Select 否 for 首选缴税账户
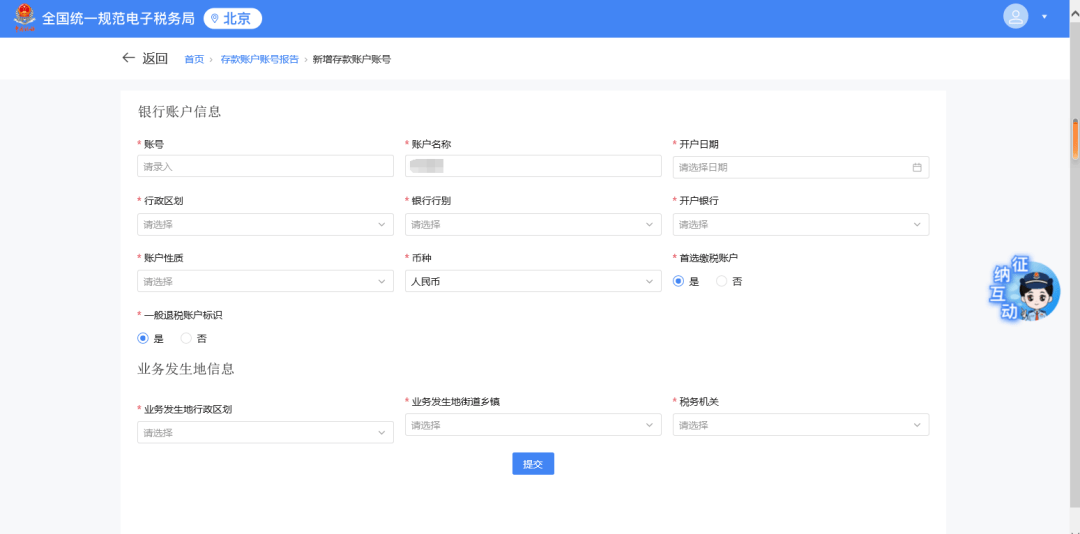 (x=721, y=282)
